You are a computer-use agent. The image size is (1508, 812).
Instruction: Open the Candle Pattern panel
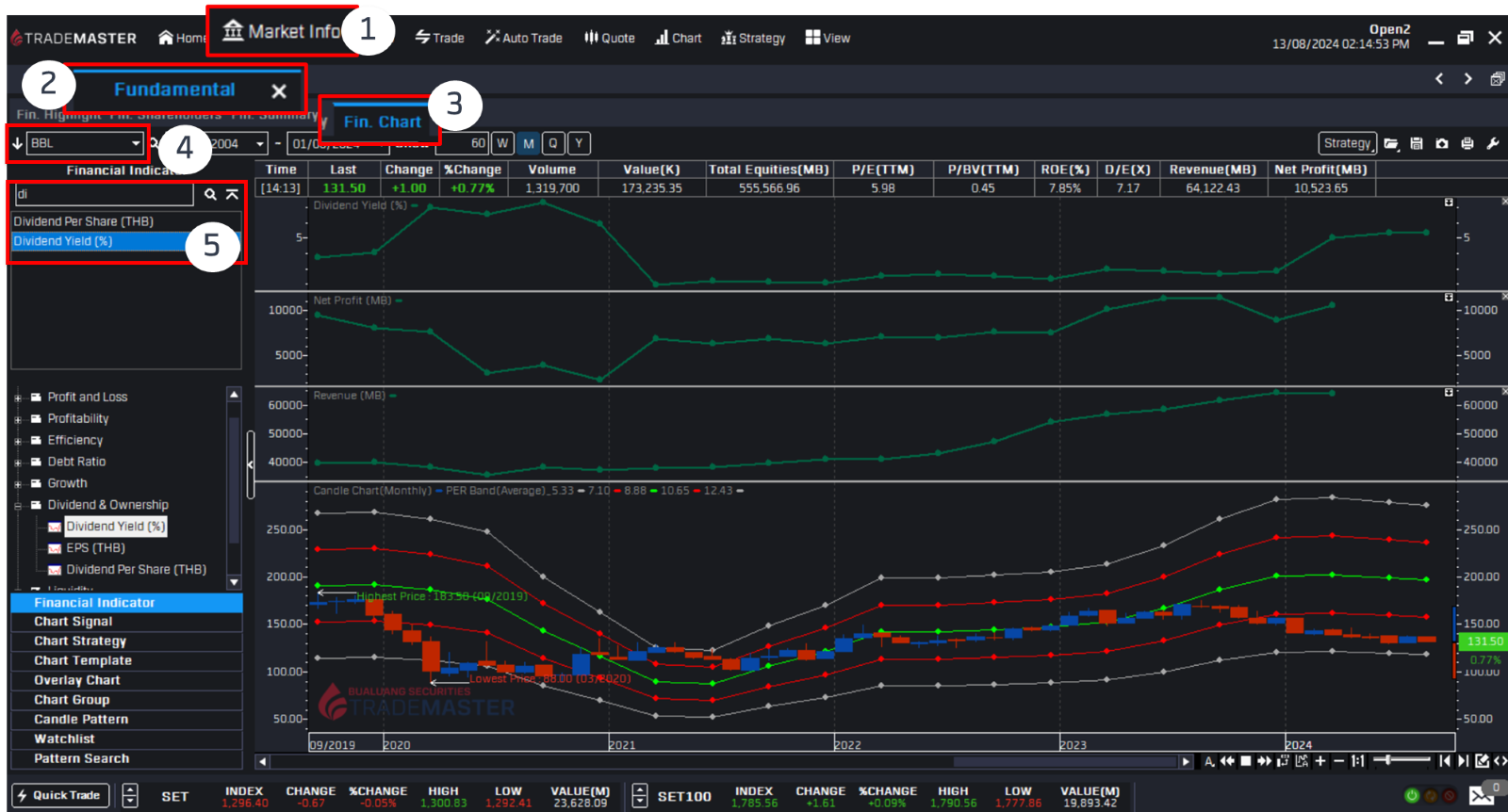tap(81, 719)
